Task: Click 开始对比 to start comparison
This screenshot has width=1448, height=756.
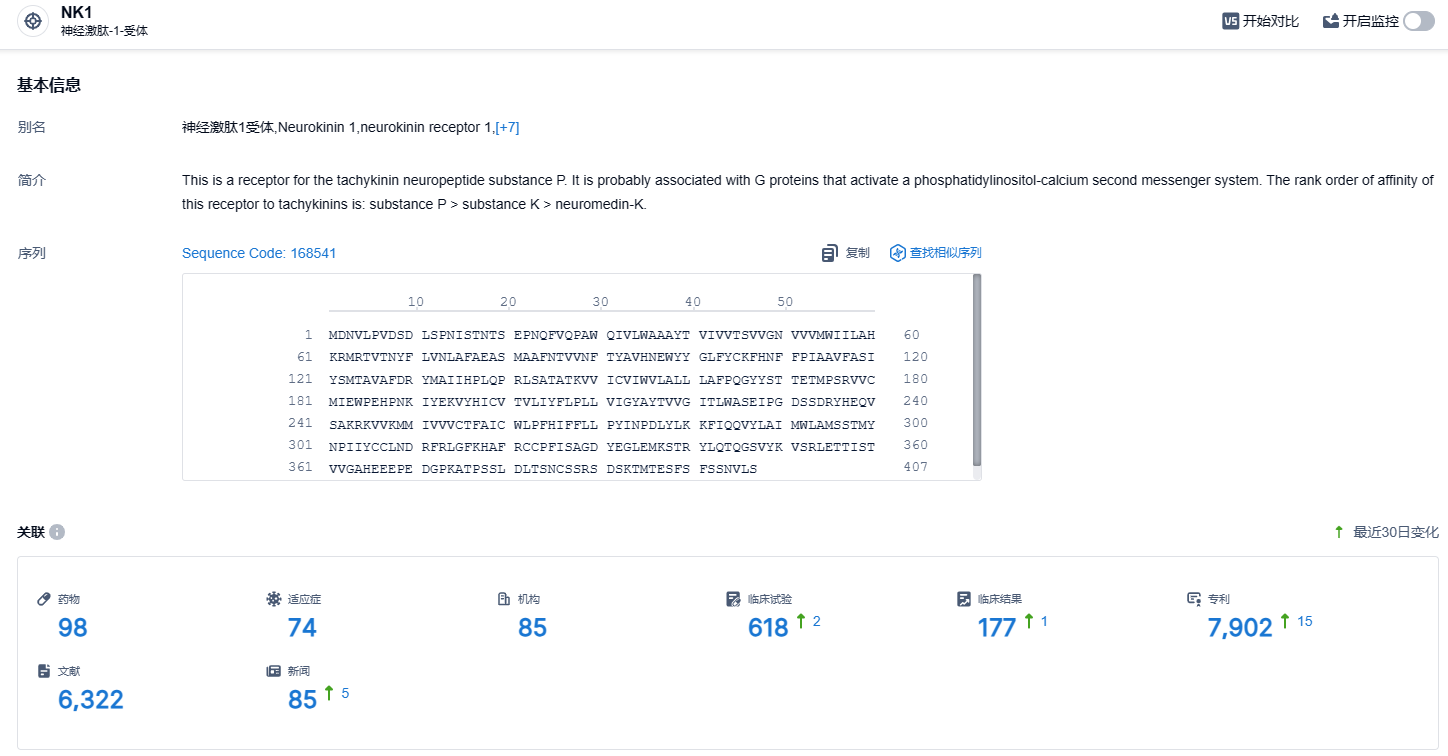Action: click(1270, 21)
